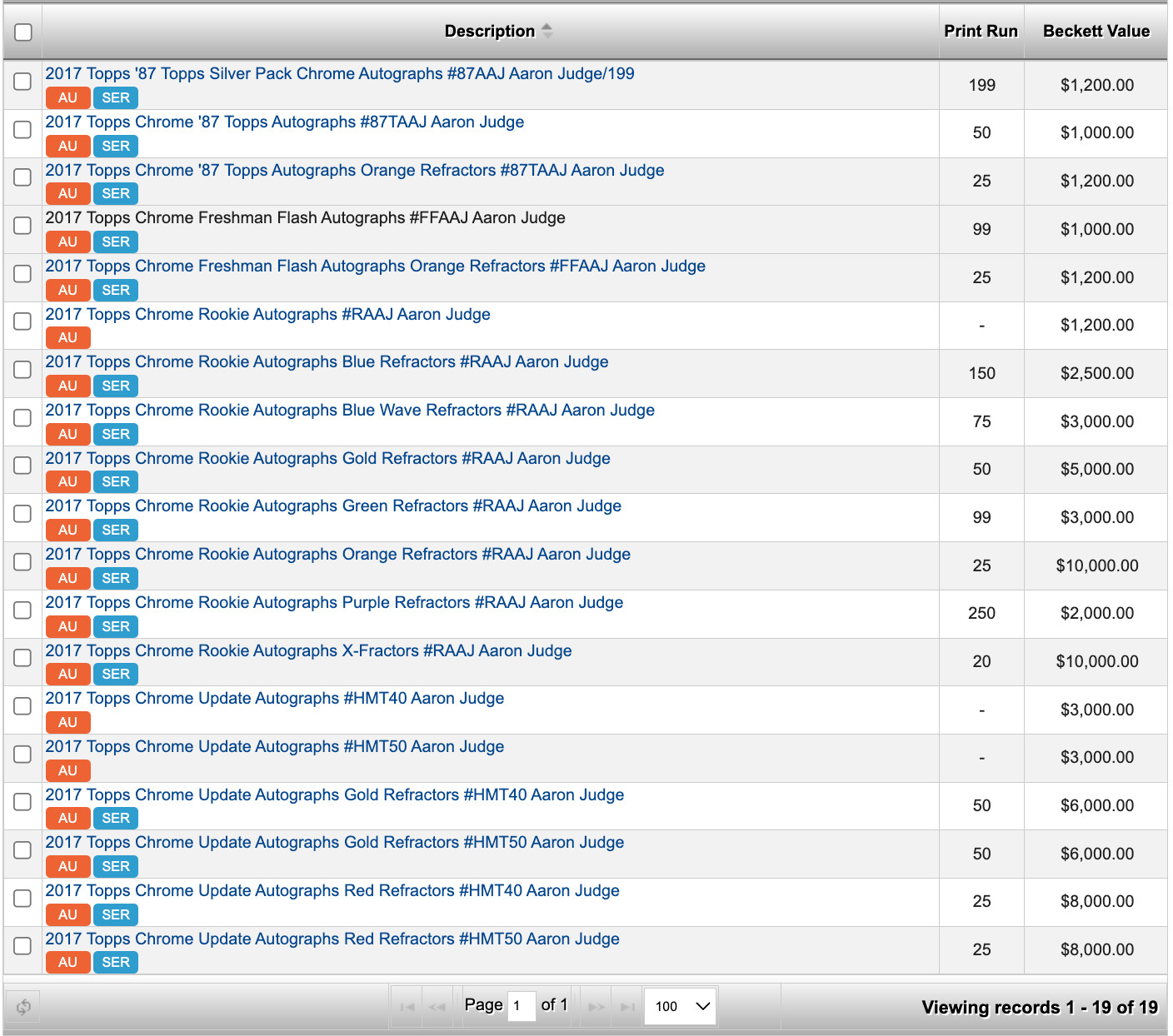
Task: Click the print run value 75
Action: coord(982,421)
